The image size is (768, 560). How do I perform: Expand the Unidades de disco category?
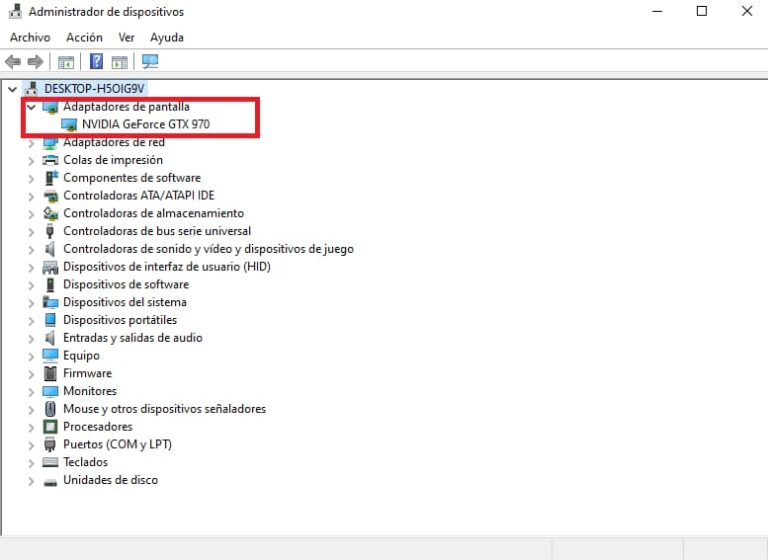[x=31, y=480]
